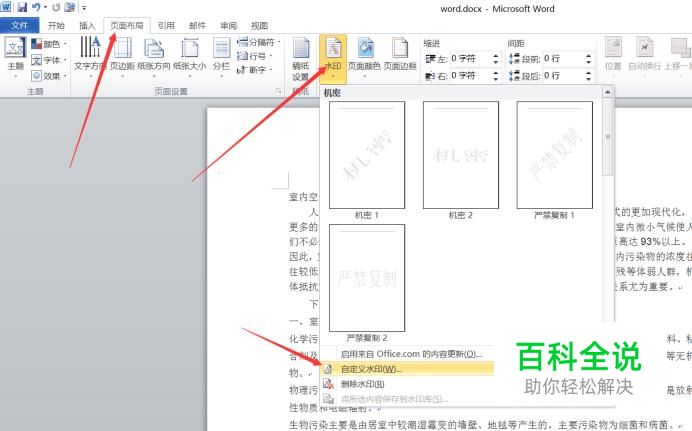Open the 分隔符 (Breaks) dropdown

tap(259, 42)
